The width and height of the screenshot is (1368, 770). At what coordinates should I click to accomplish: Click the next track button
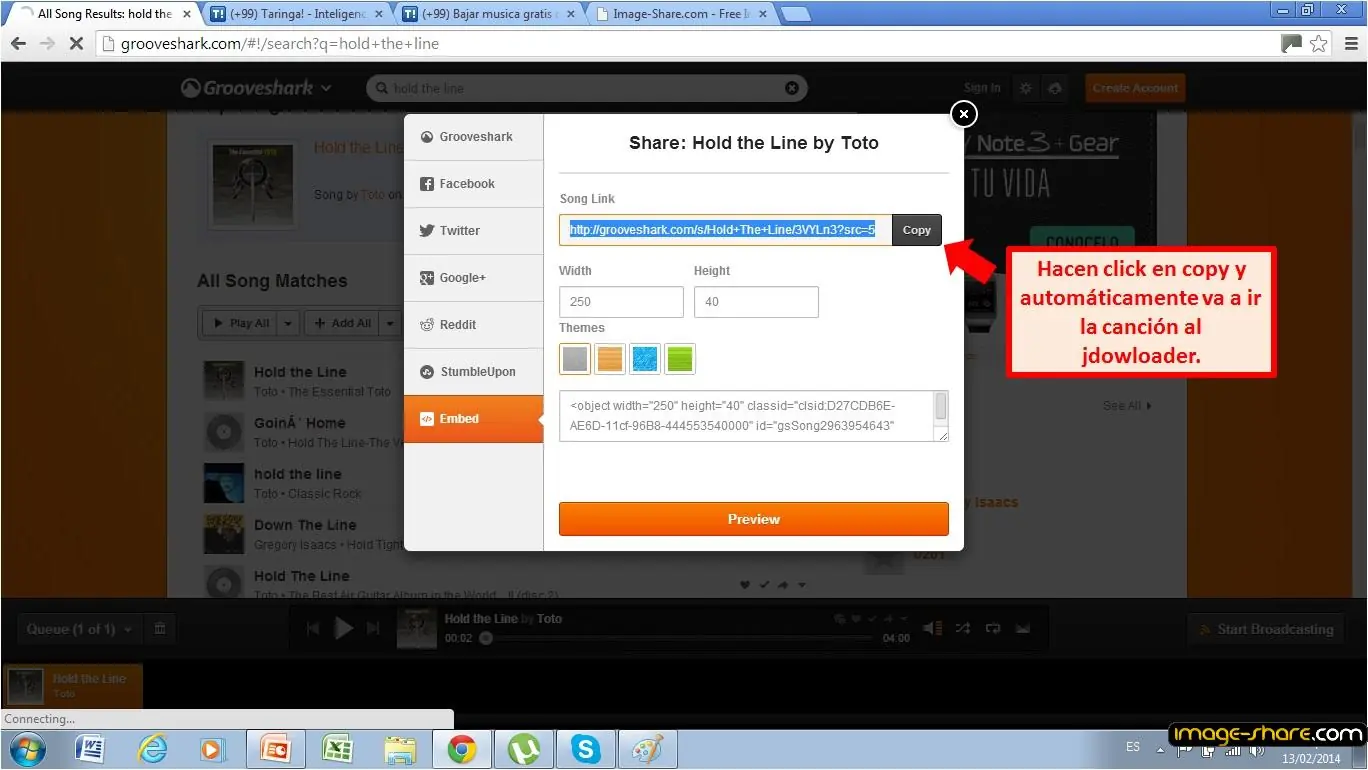coord(374,629)
